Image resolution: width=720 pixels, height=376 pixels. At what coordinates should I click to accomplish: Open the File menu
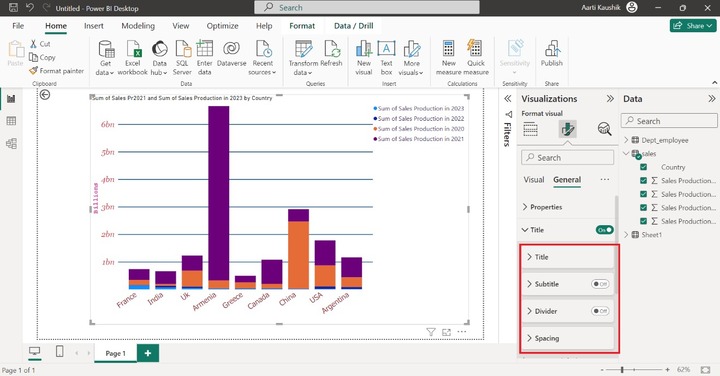coord(18,26)
